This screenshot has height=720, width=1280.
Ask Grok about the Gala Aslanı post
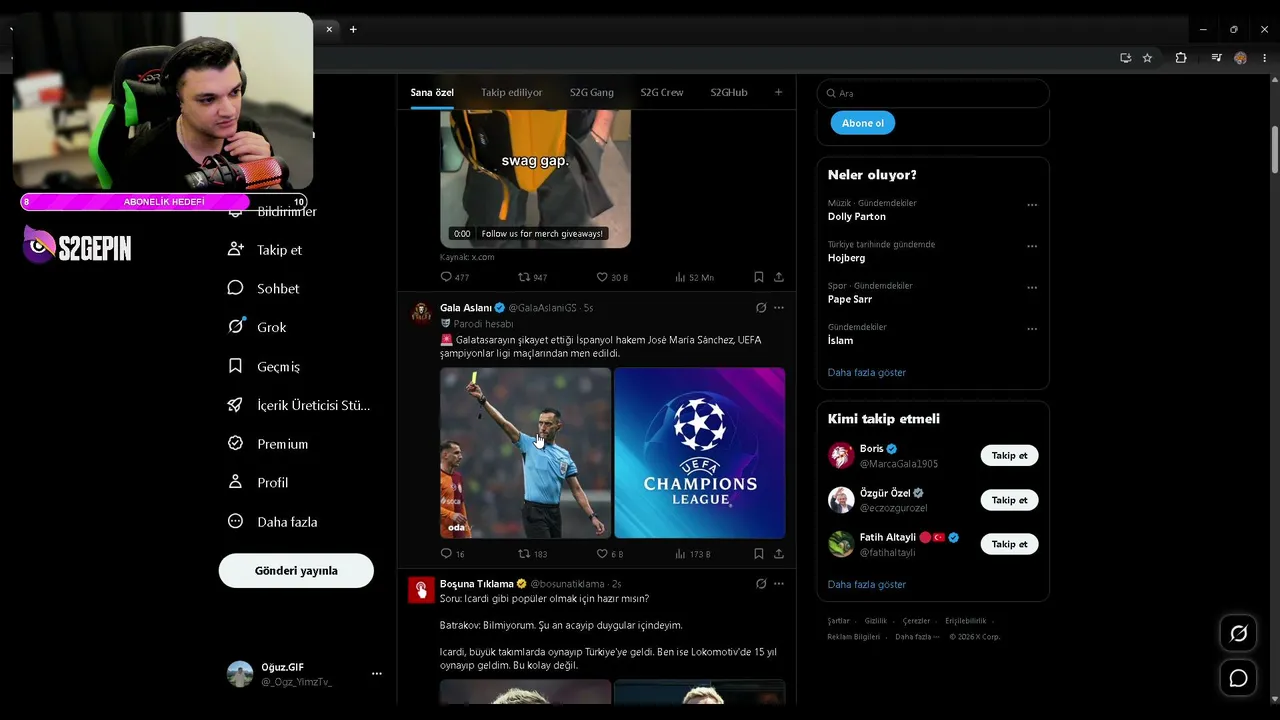[x=761, y=308]
